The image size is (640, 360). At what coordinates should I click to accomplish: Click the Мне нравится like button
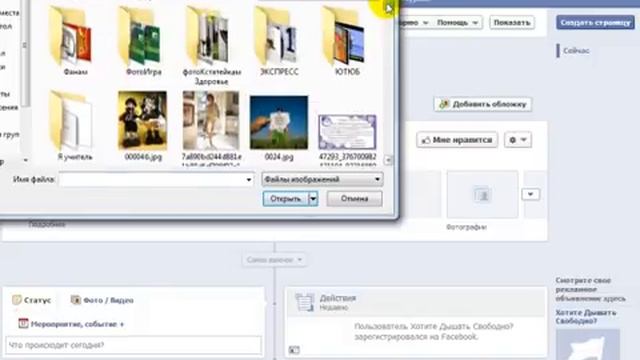pos(457,140)
